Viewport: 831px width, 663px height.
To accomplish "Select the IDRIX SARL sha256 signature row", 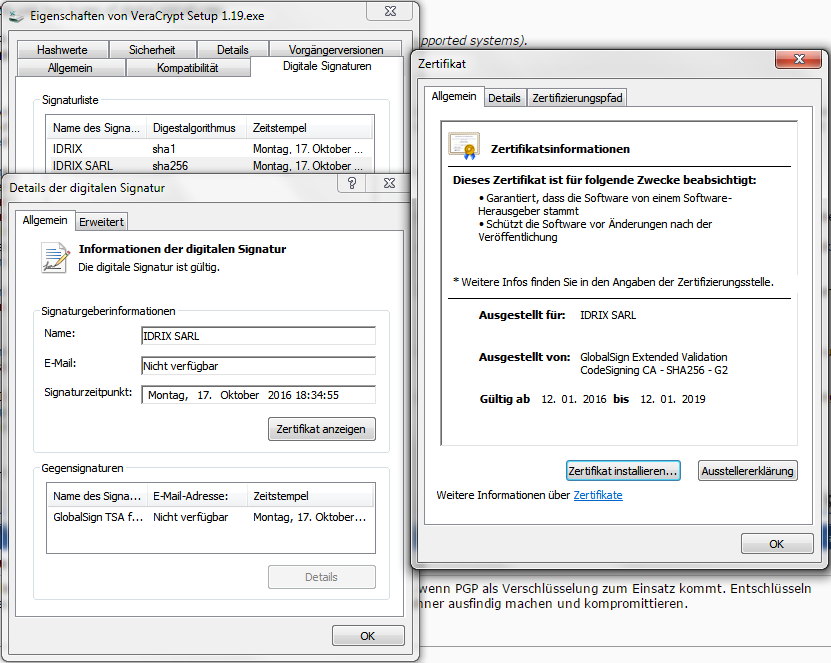I will coord(210,166).
